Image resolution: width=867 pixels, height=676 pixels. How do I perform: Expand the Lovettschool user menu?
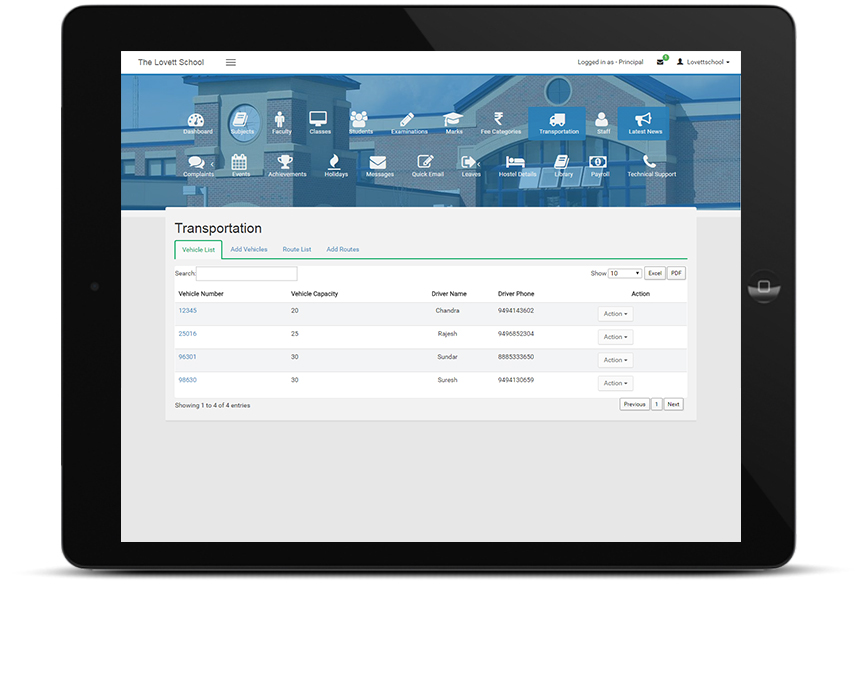703,62
